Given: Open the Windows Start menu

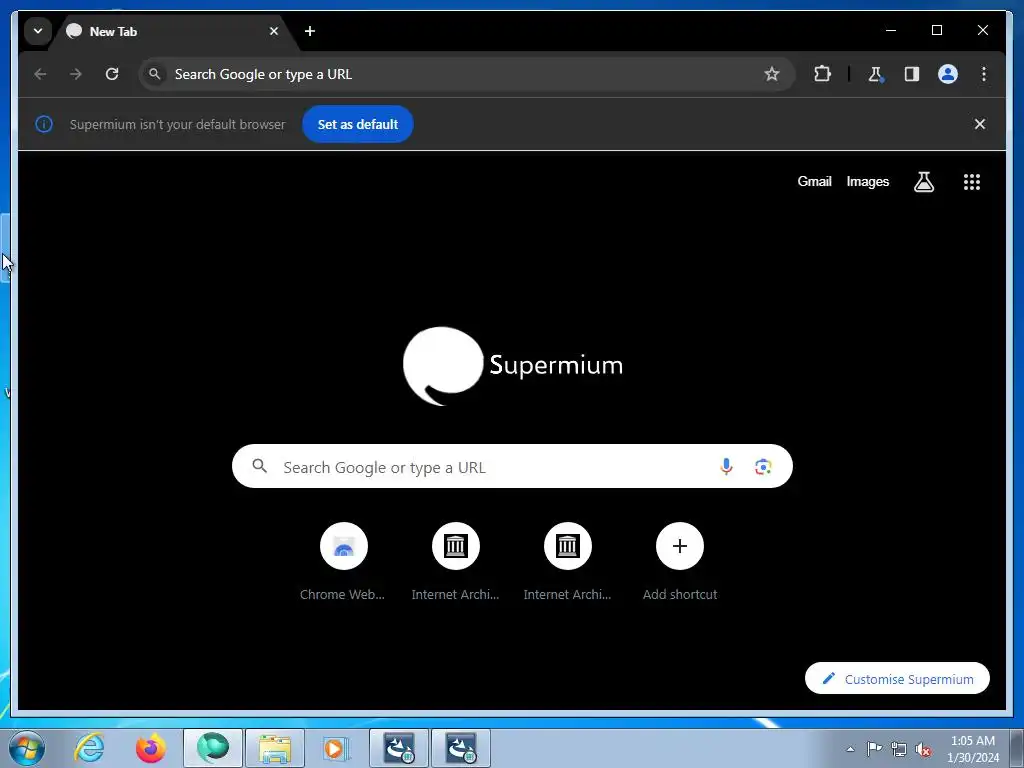Looking at the screenshot, I should (27, 748).
